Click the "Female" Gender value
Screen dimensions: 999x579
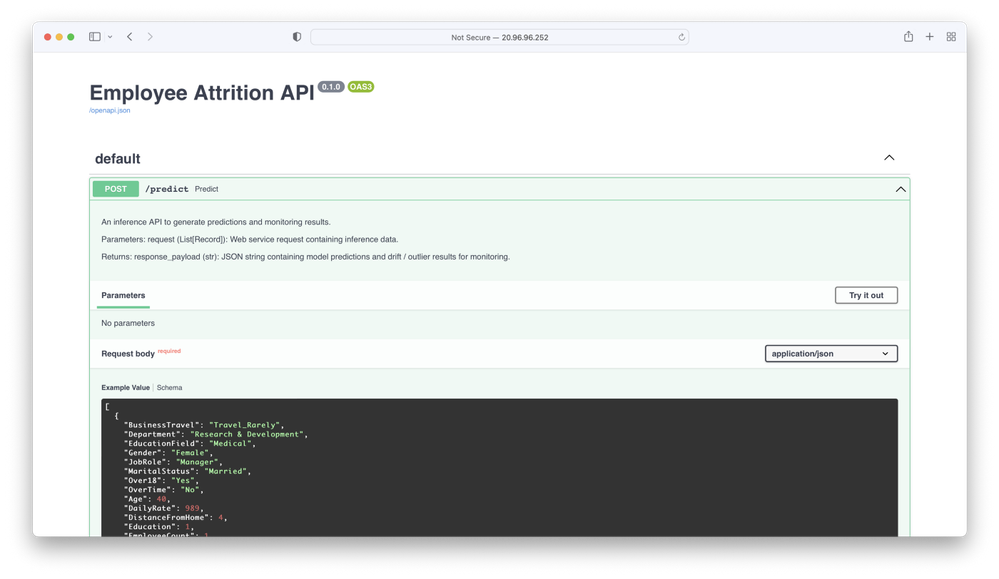[190, 453]
